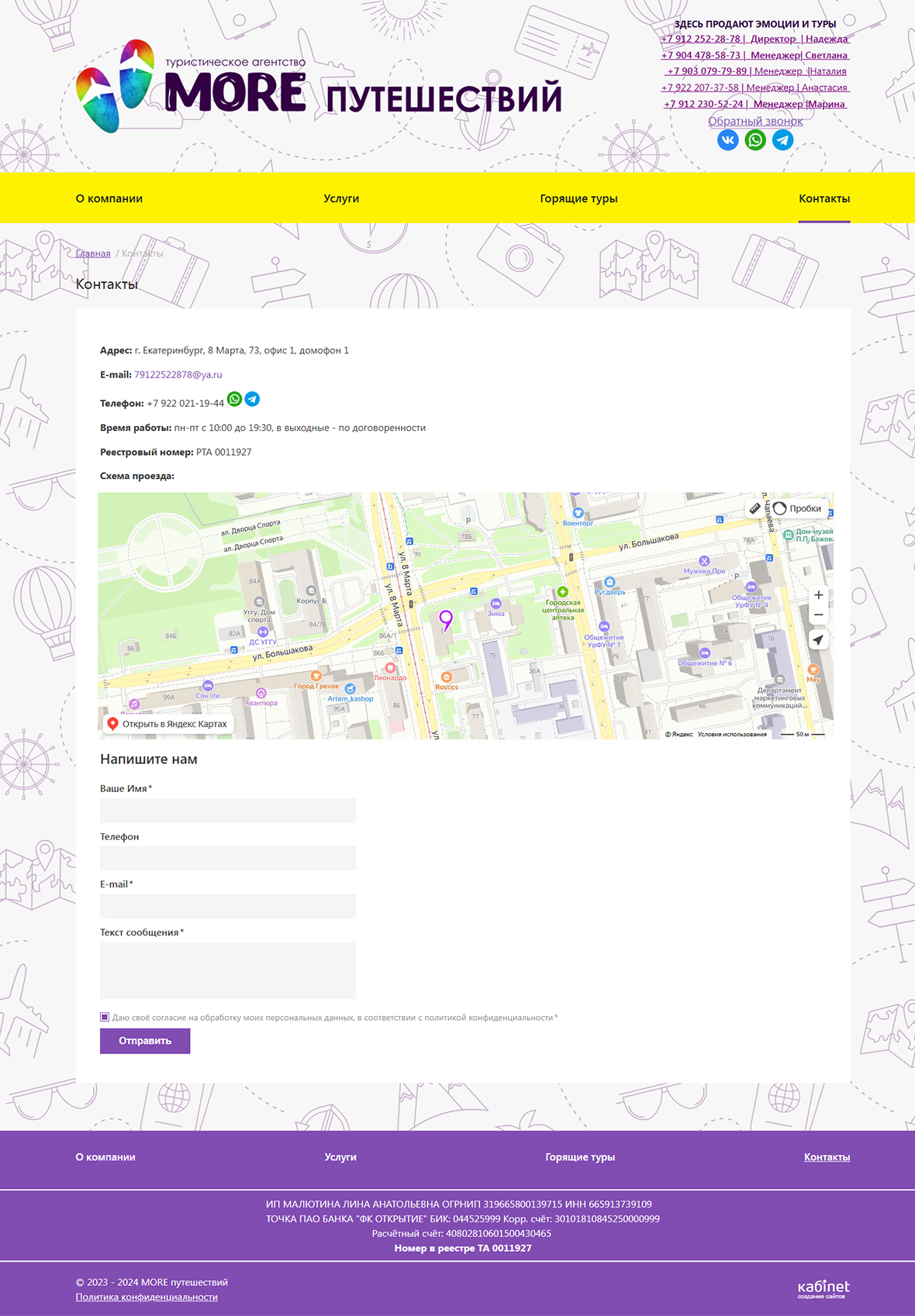The image size is (915, 1316).
Task: Toggle the personal data consent checkbox
Action: tap(105, 1017)
